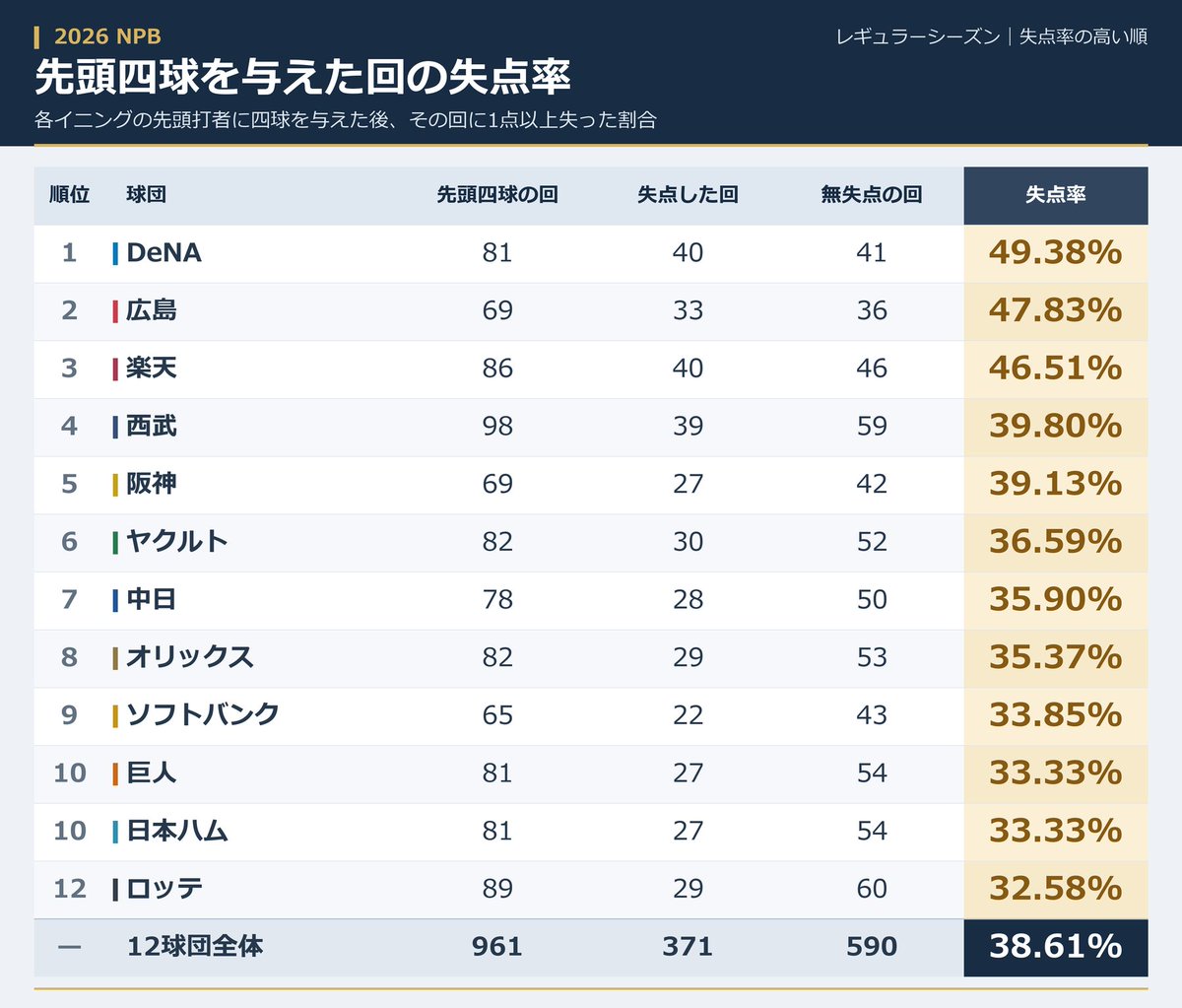Click the レギュラーシーズン label
This screenshot has height=1008, width=1182.
918,37
